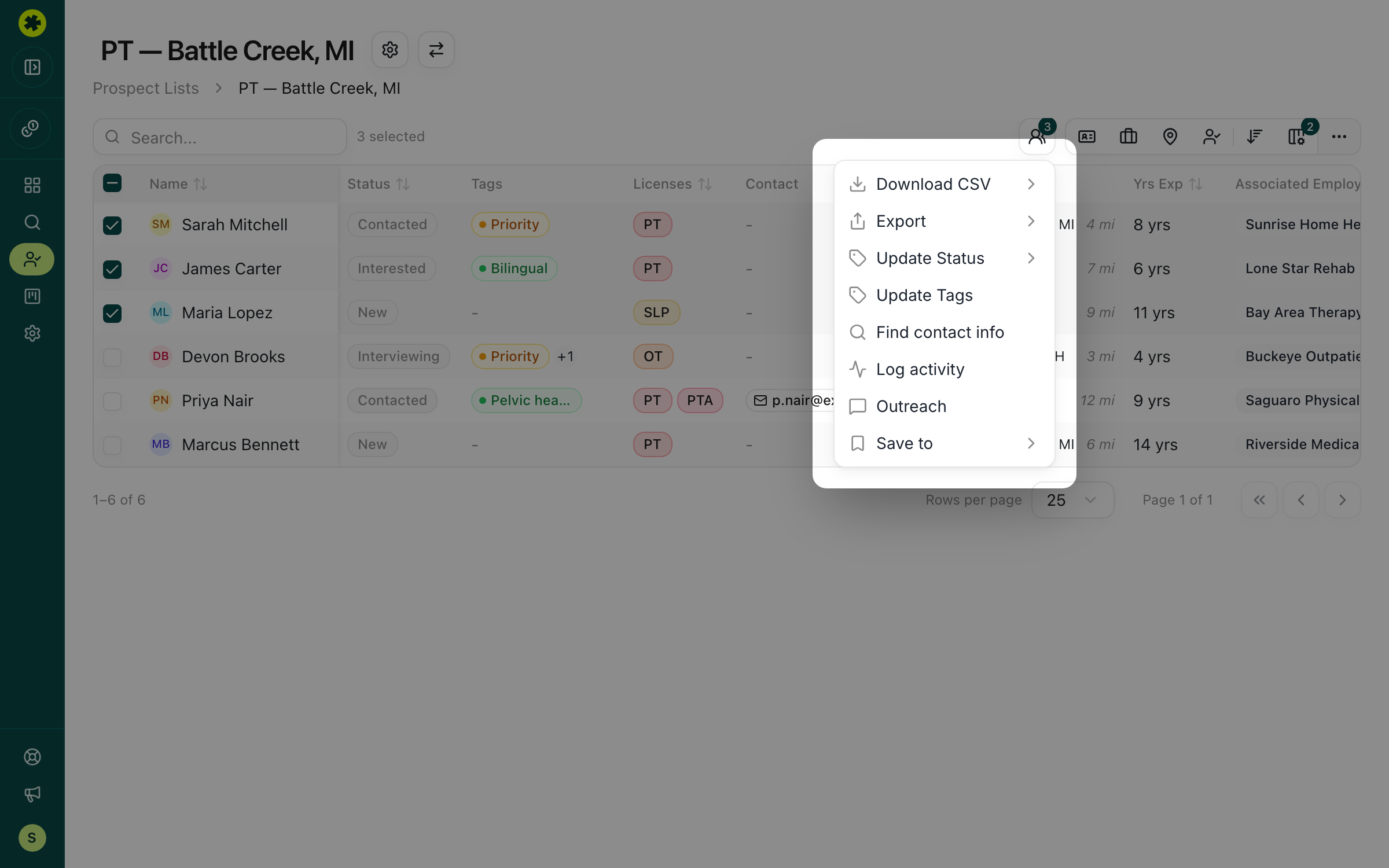Click James Carter's Bilingual tag

(514, 269)
